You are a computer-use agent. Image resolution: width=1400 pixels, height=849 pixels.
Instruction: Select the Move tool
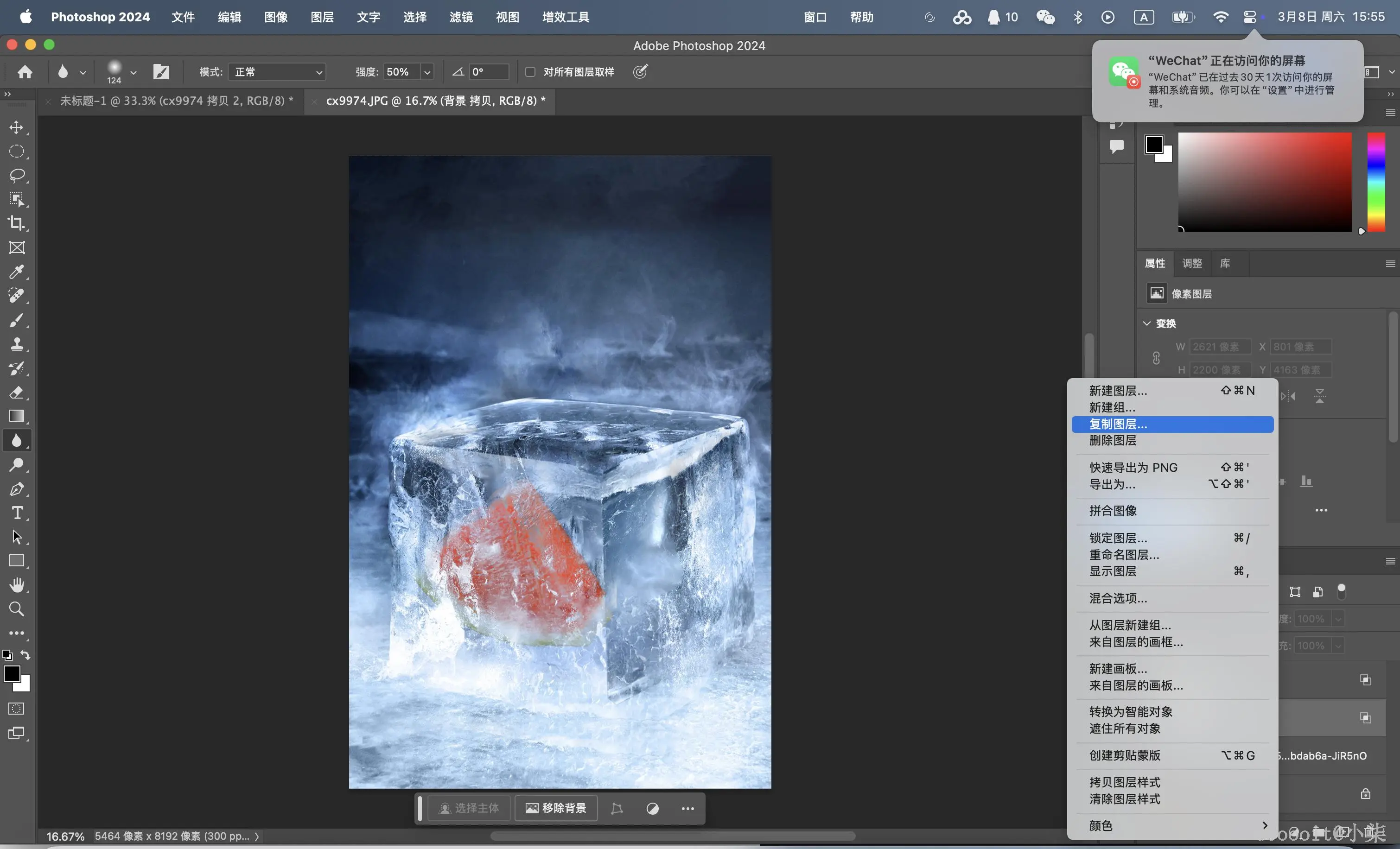click(17, 127)
